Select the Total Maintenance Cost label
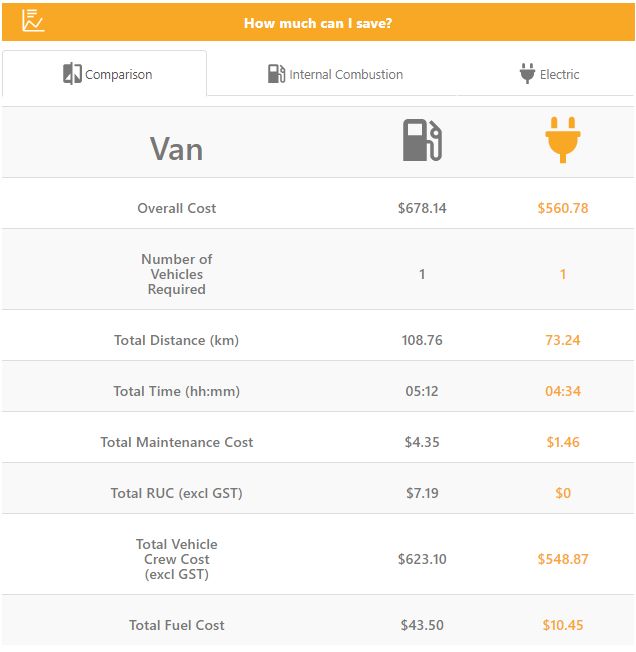636x652 pixels. tap(177, 442)
